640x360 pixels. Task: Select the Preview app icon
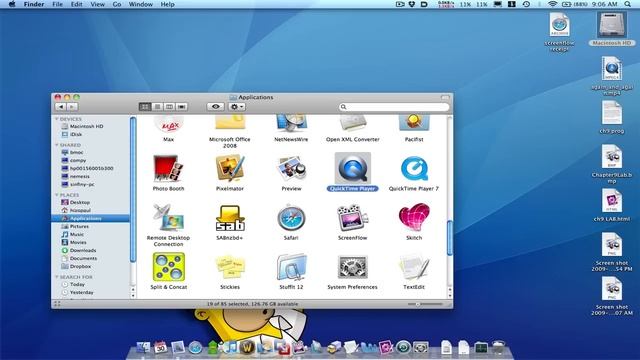pyautogui.click(x=291, y=169)
